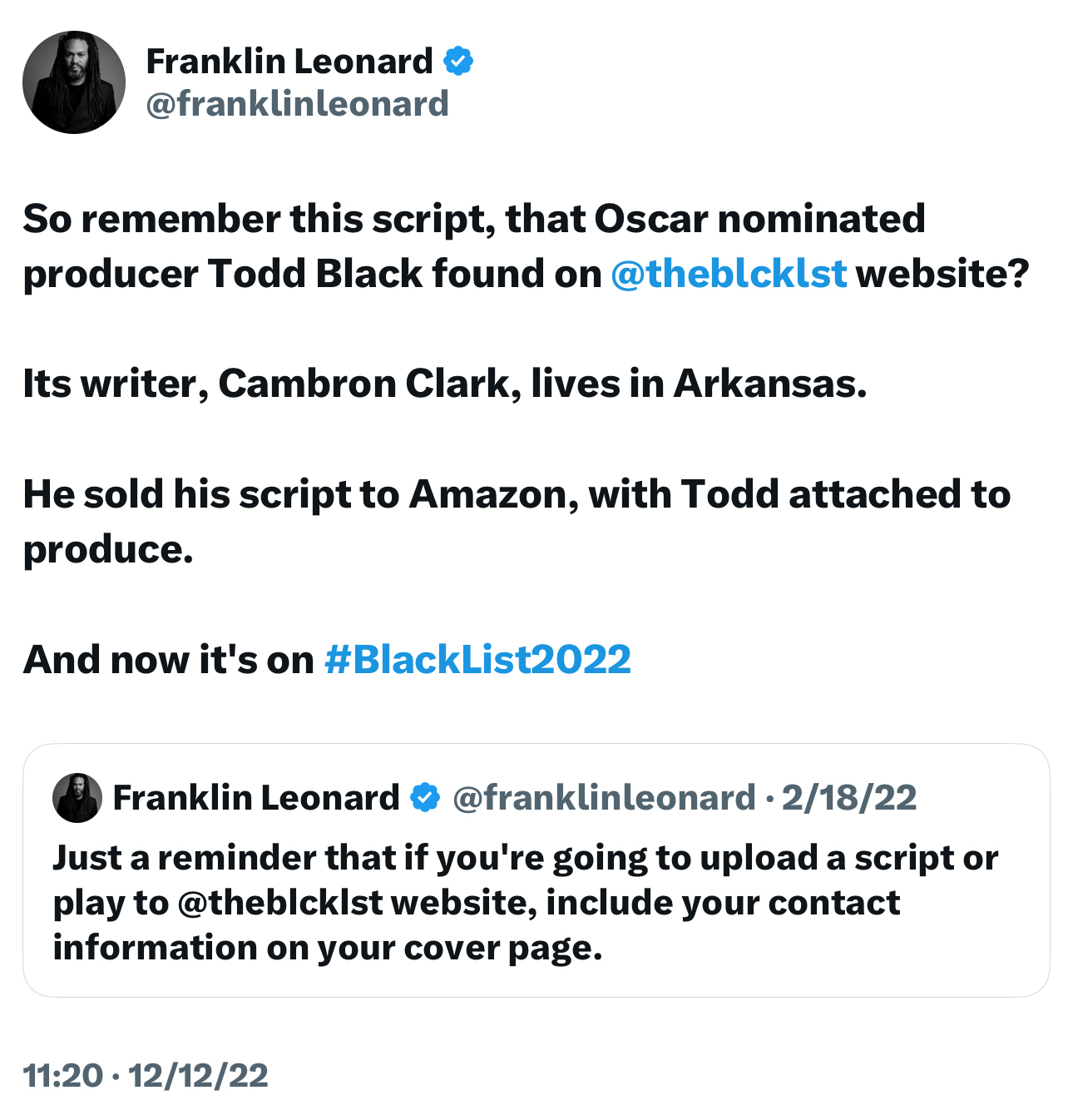
Task: Click the "Just a reminder" line in the quote
Action: click(524, 858)
